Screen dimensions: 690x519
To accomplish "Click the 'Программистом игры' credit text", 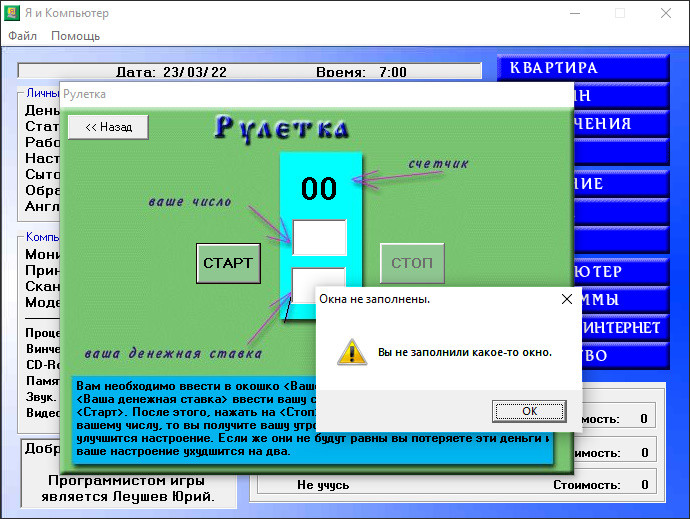I will point(126,480).
